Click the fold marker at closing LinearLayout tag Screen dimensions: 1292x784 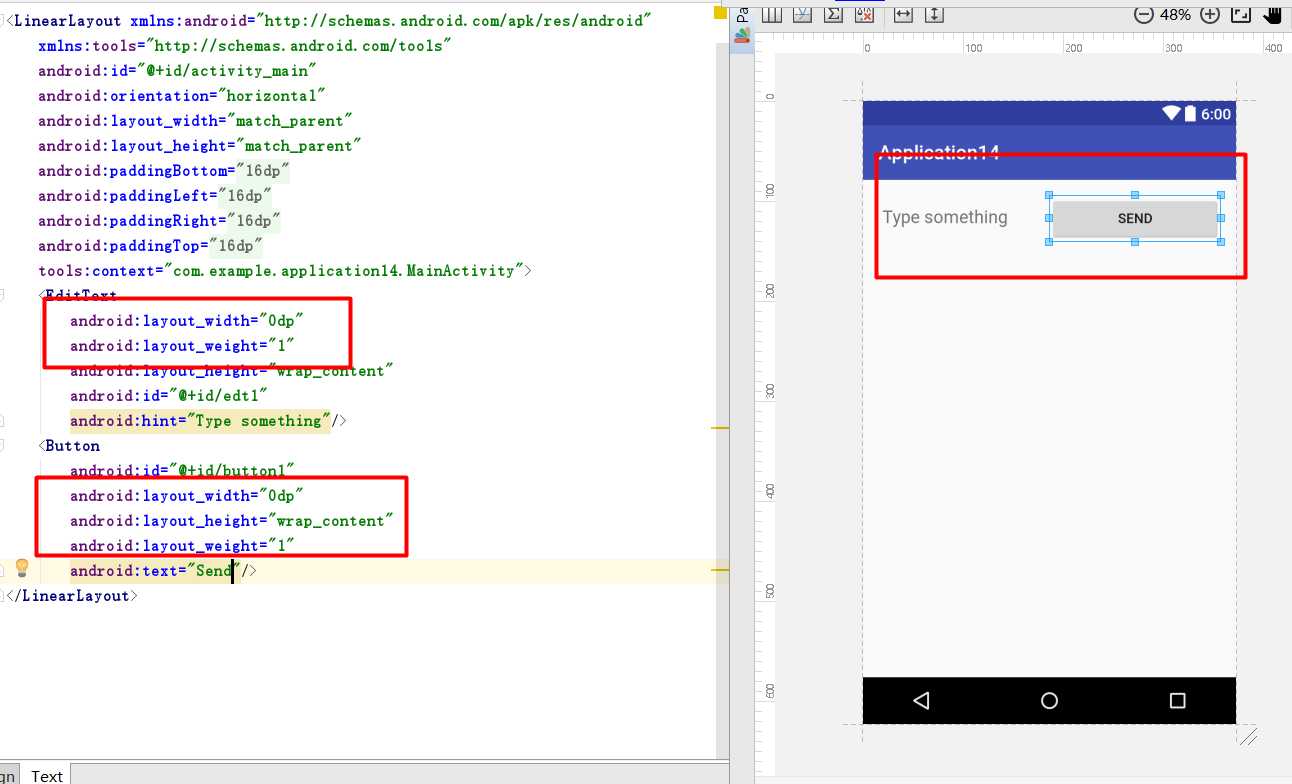[4, 596]
